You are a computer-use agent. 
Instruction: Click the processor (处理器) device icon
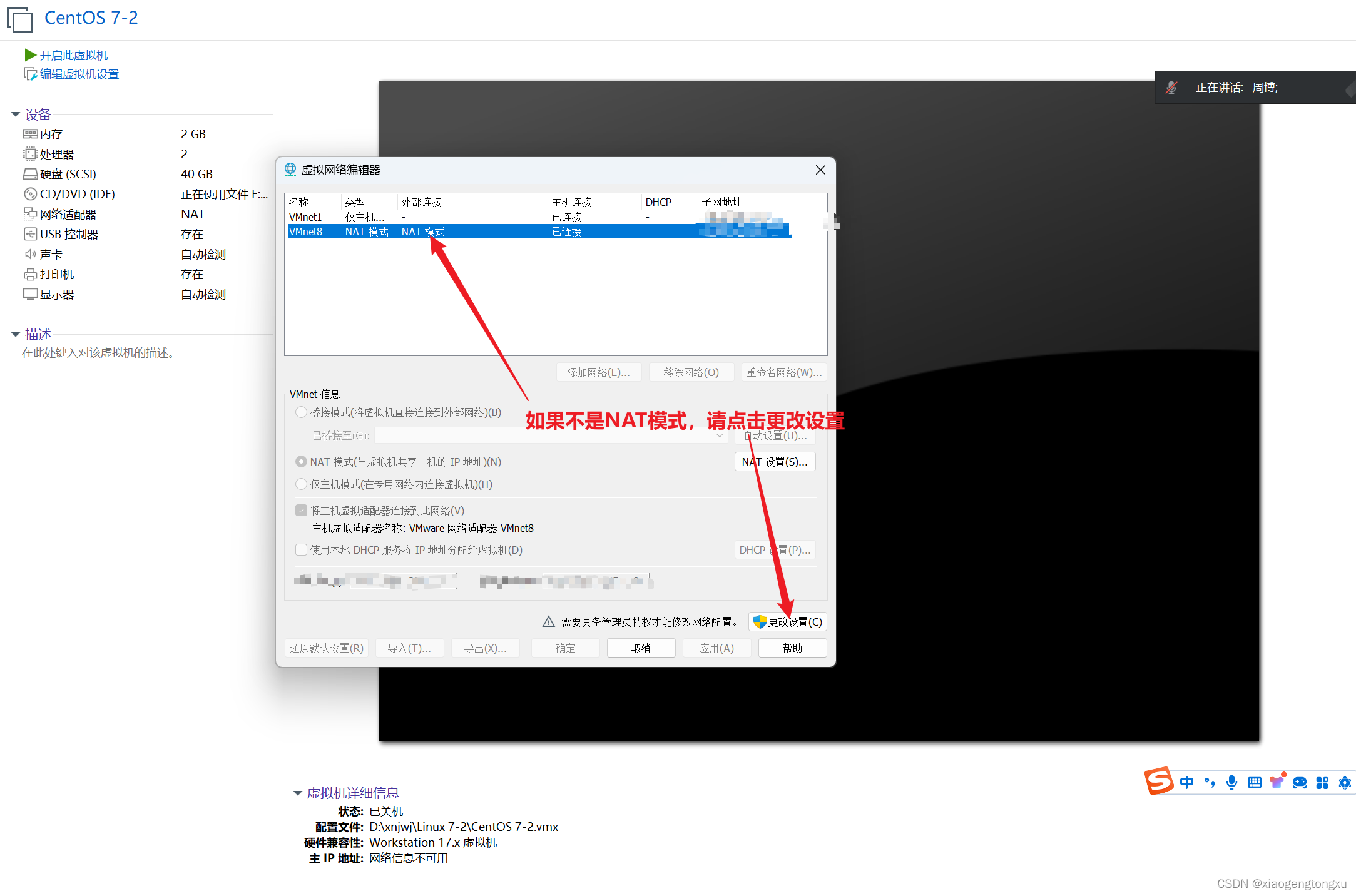(30, 154)
